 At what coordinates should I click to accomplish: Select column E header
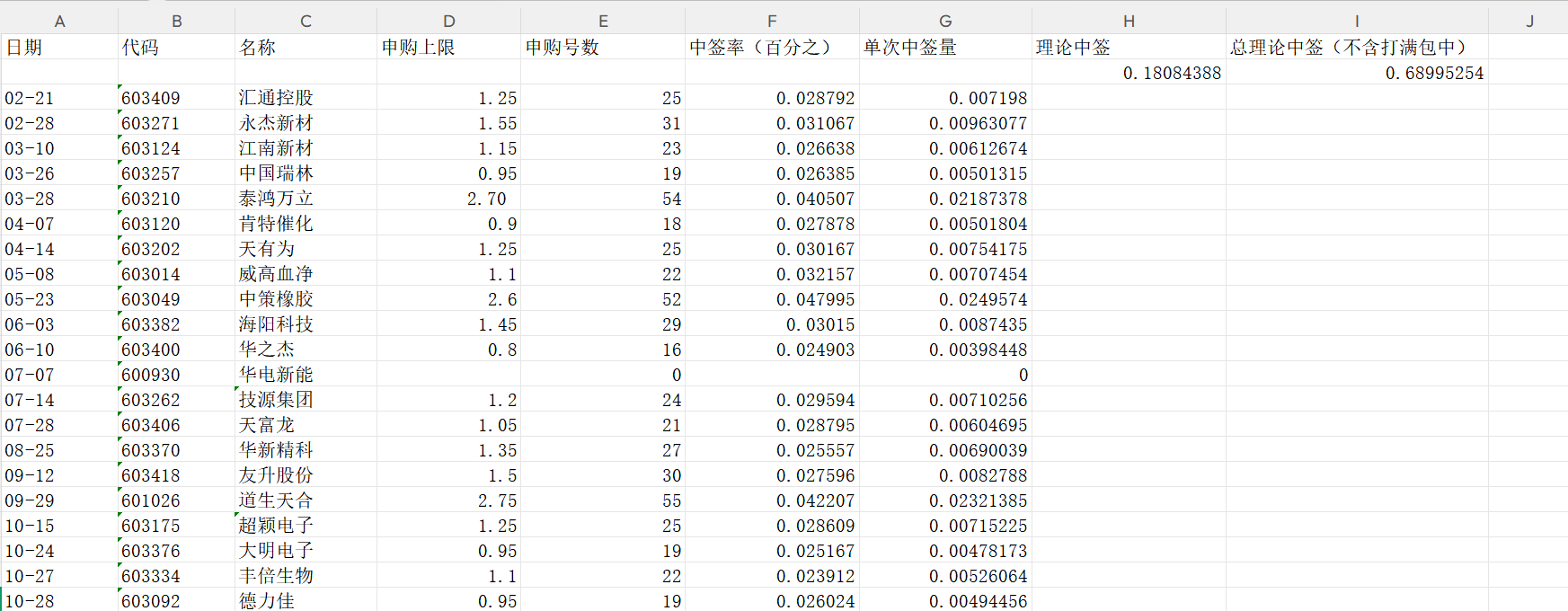[603, 21]
